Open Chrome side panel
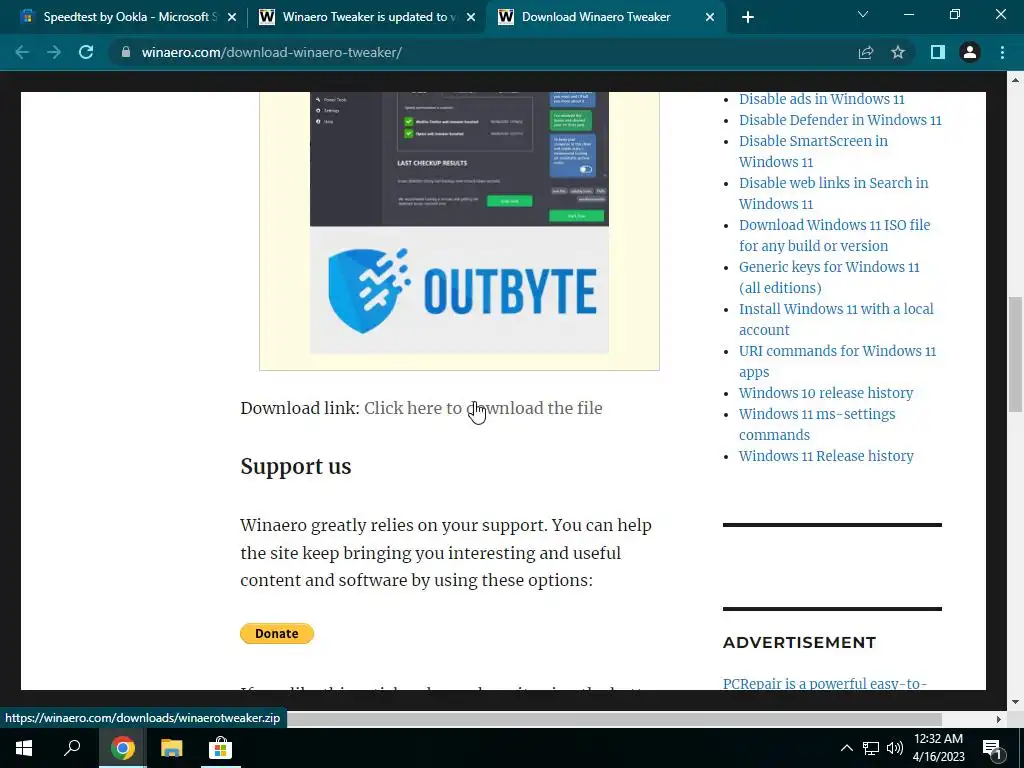Screen dimensions: 1024x768 pos(937,52)
